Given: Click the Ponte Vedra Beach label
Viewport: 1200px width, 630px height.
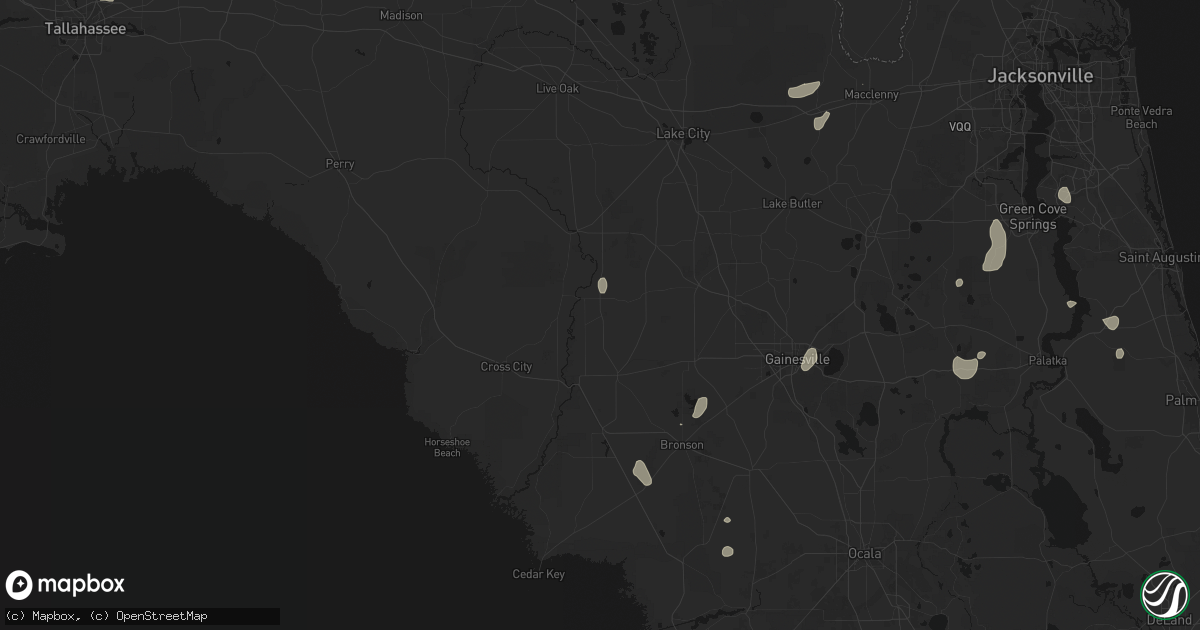Looking at the screenshot, I should tap(1141, 118).
